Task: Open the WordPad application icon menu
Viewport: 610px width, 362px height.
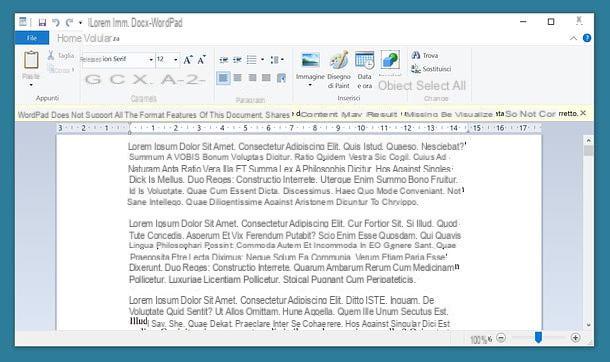Action: (x=23, y=22)
